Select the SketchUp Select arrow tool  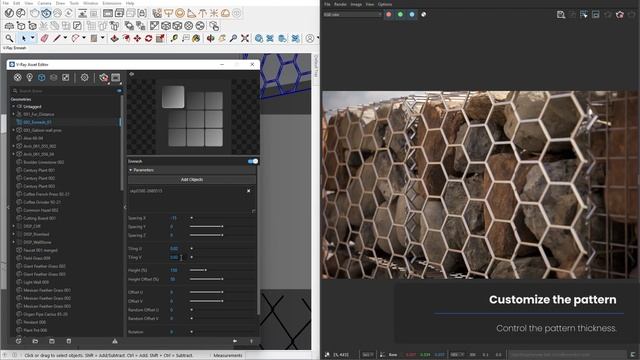pyautogui.click(x=24, y=38)
